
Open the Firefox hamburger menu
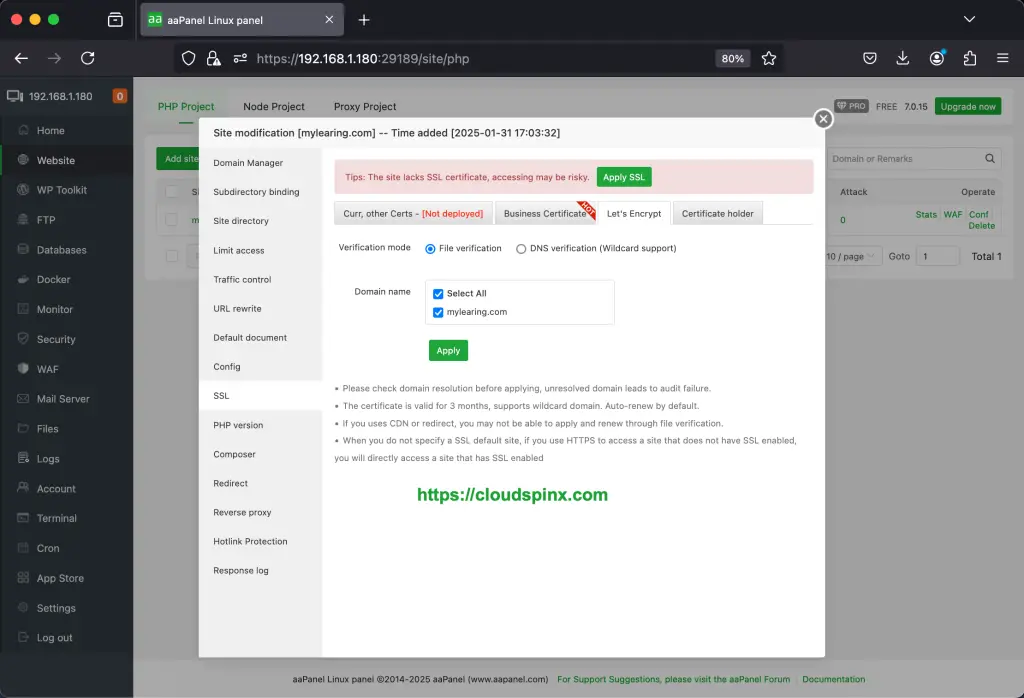1001,58
